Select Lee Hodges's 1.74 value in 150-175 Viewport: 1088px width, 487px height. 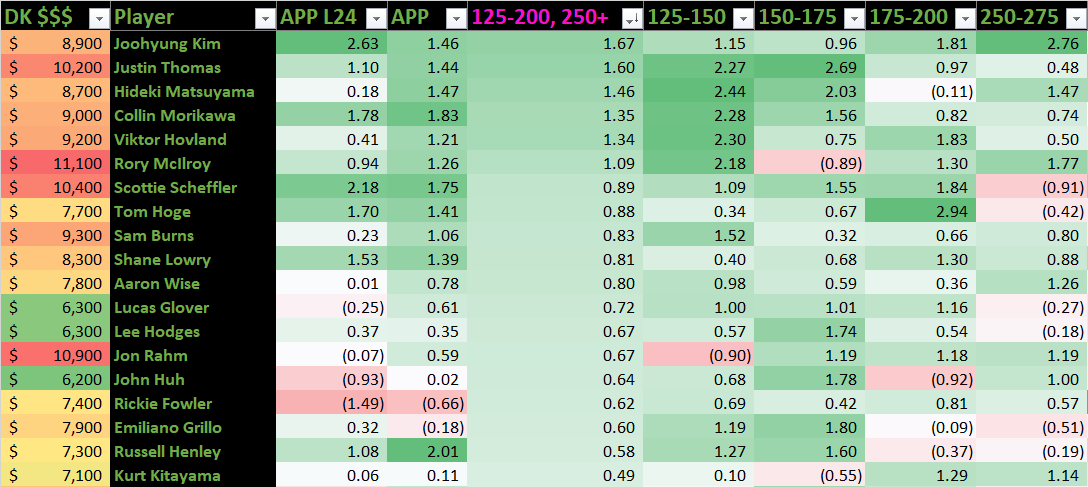pyautogui.click(x=810, y=332)
